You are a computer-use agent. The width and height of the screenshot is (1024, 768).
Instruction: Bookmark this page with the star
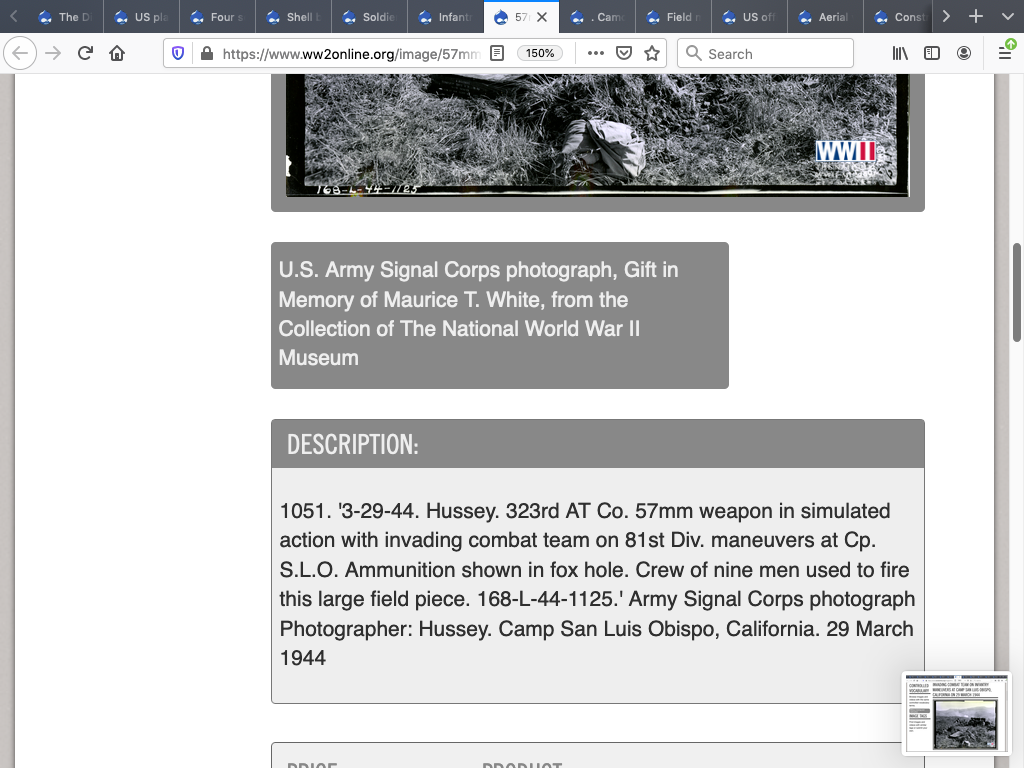[652, 54]
